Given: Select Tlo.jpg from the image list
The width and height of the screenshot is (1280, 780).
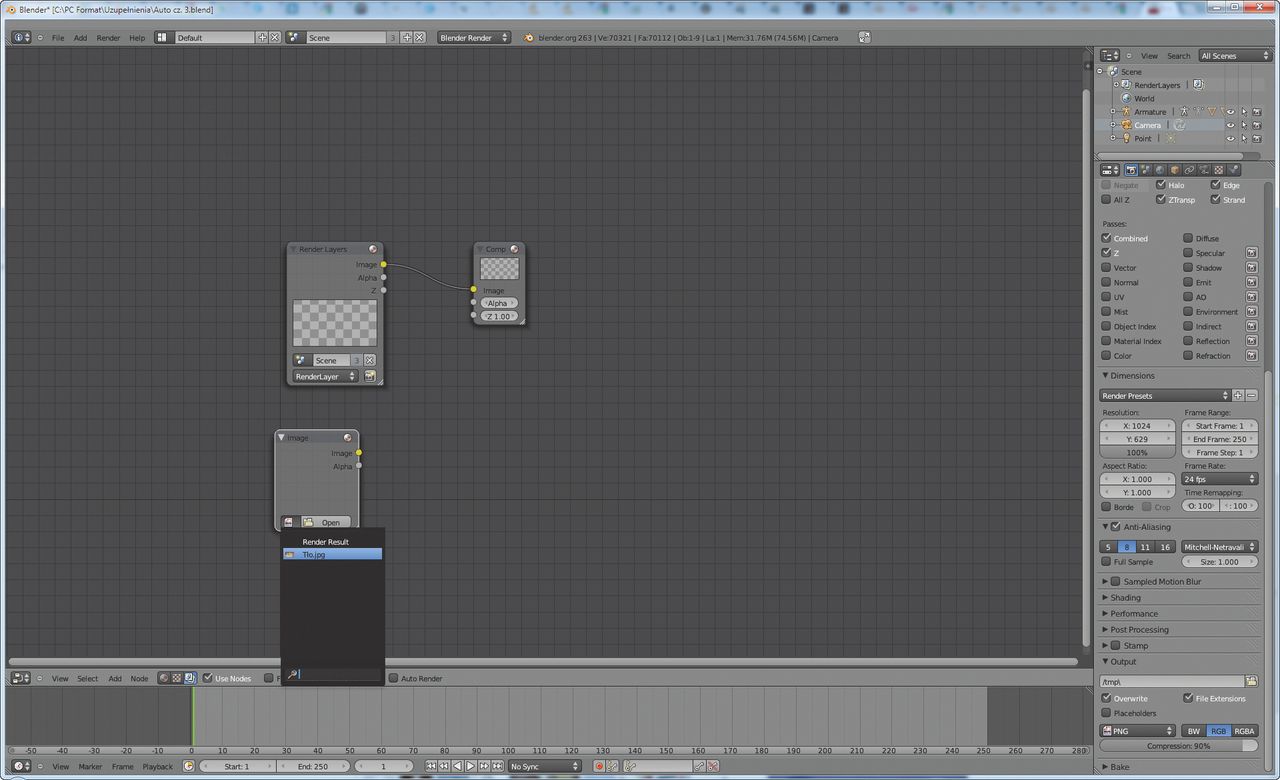Looking at the screenshot, I should click(x=332, y=554).
